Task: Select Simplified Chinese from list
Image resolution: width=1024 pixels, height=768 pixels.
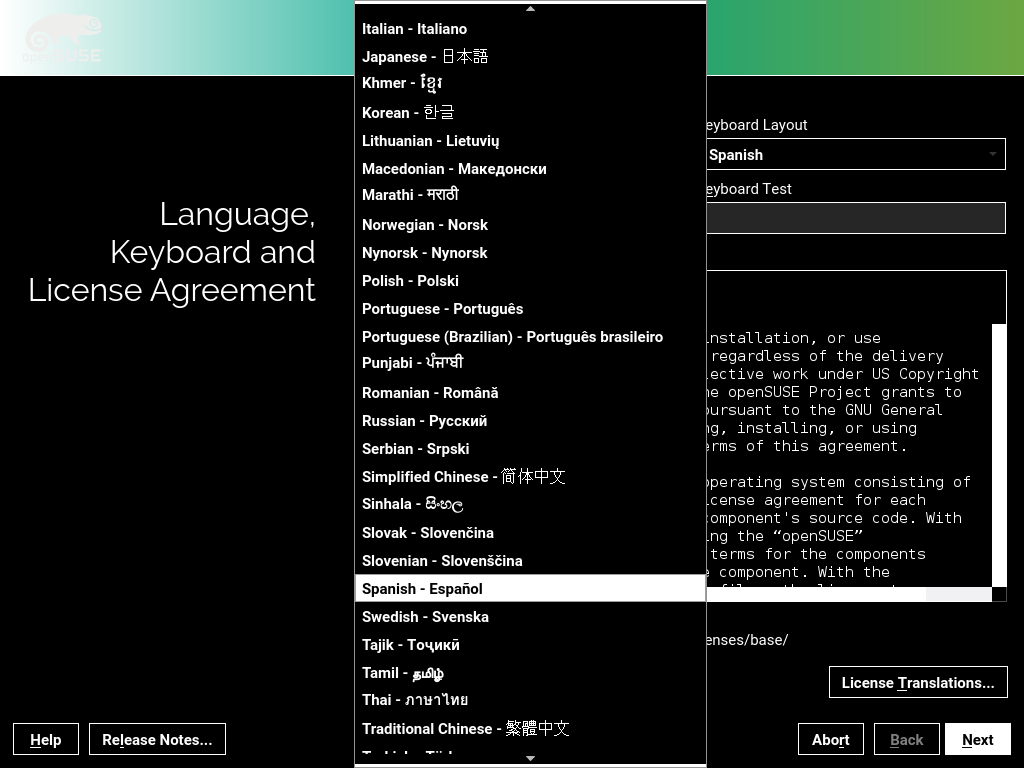Action: coord(463,477)
